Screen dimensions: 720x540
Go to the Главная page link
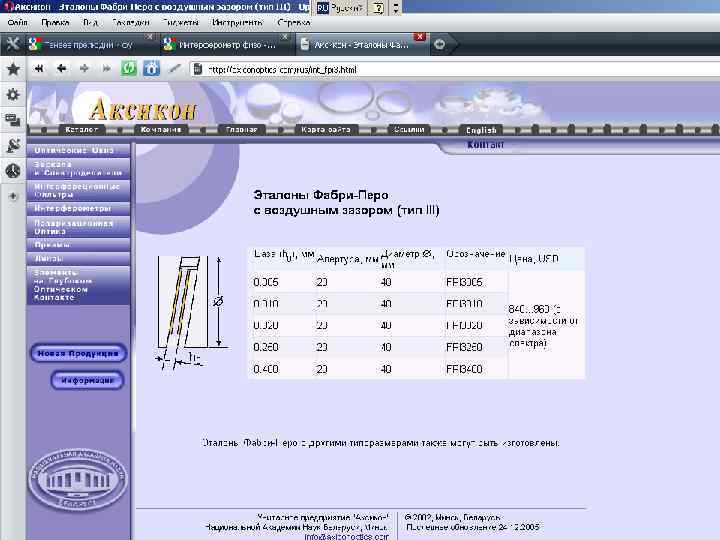[242, 130]
